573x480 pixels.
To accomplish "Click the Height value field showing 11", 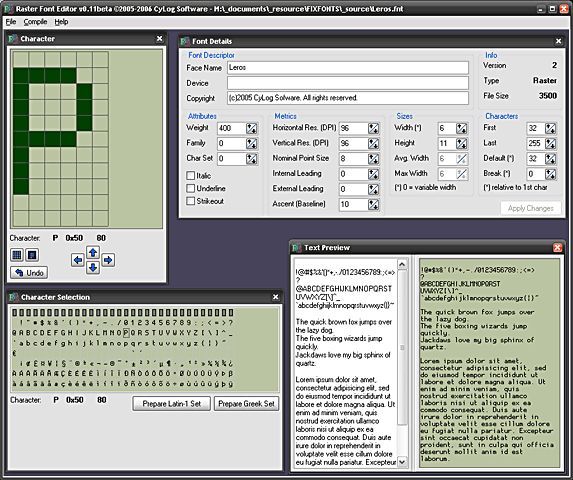I will (447, 144).
